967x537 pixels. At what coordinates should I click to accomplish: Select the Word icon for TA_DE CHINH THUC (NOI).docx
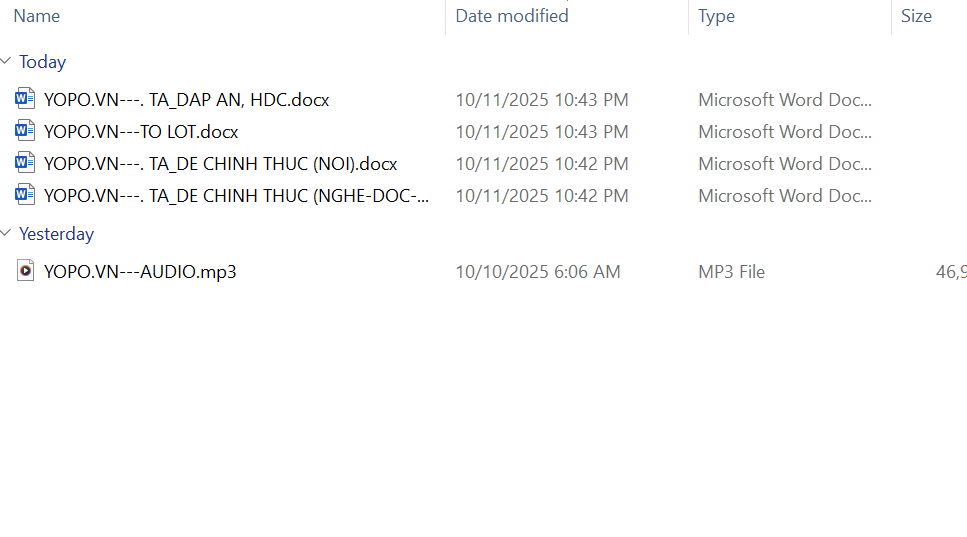pyautogui.click(x=26, y=163)
